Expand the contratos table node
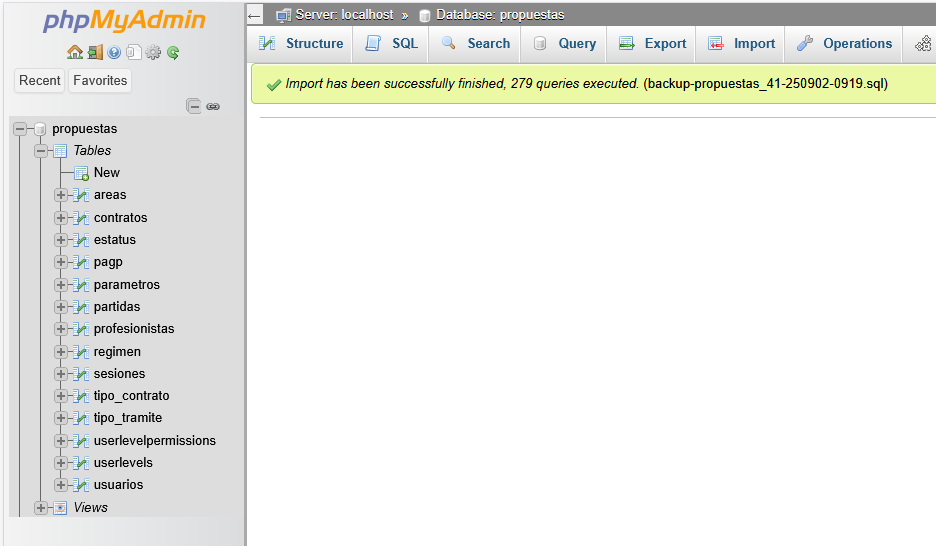The width and height of the screenshot is (936, 546). [x=61, y=218]
